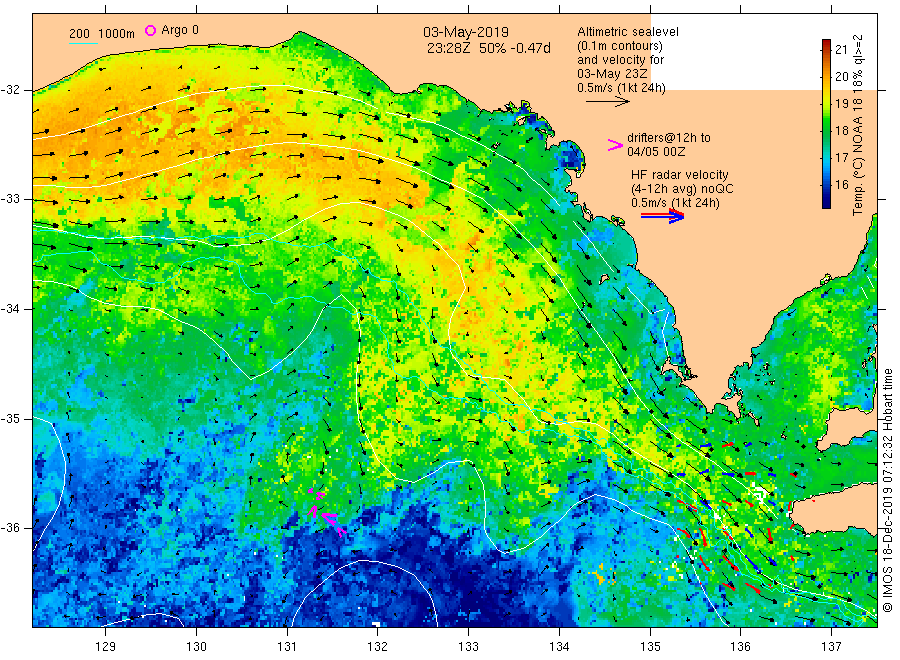Click the date text 03-May-2019
Screen dimensions: 900x660
point(466,32)
